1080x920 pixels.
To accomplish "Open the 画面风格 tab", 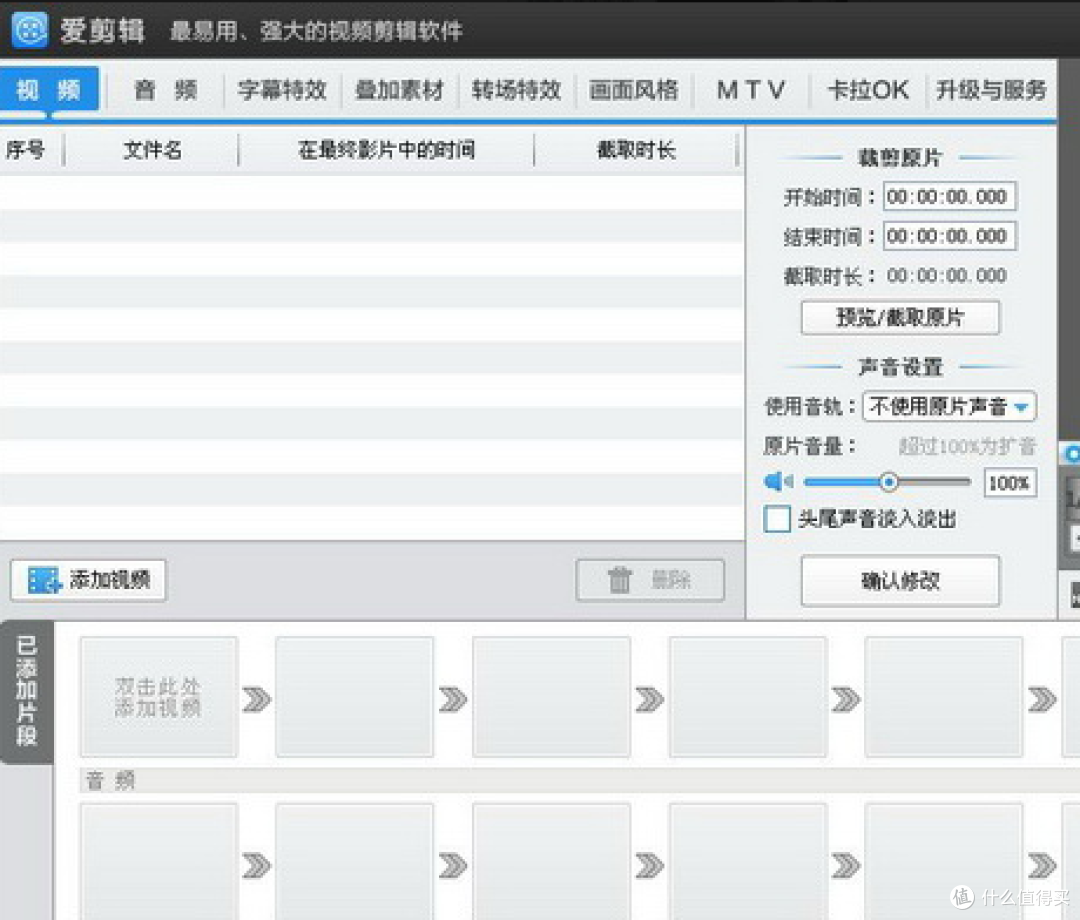I will (633, 90).
